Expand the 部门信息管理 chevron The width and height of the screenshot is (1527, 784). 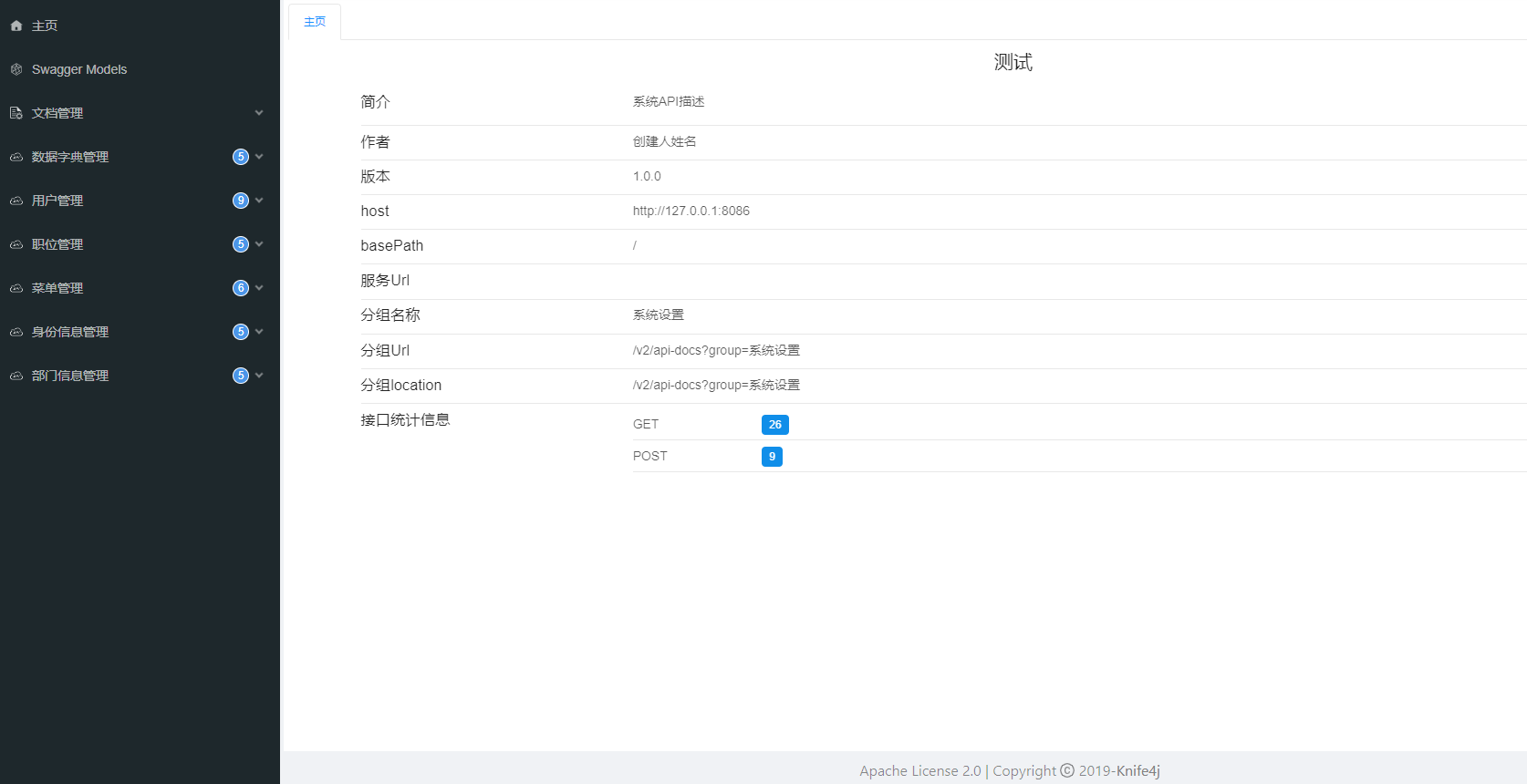(259, 376)
